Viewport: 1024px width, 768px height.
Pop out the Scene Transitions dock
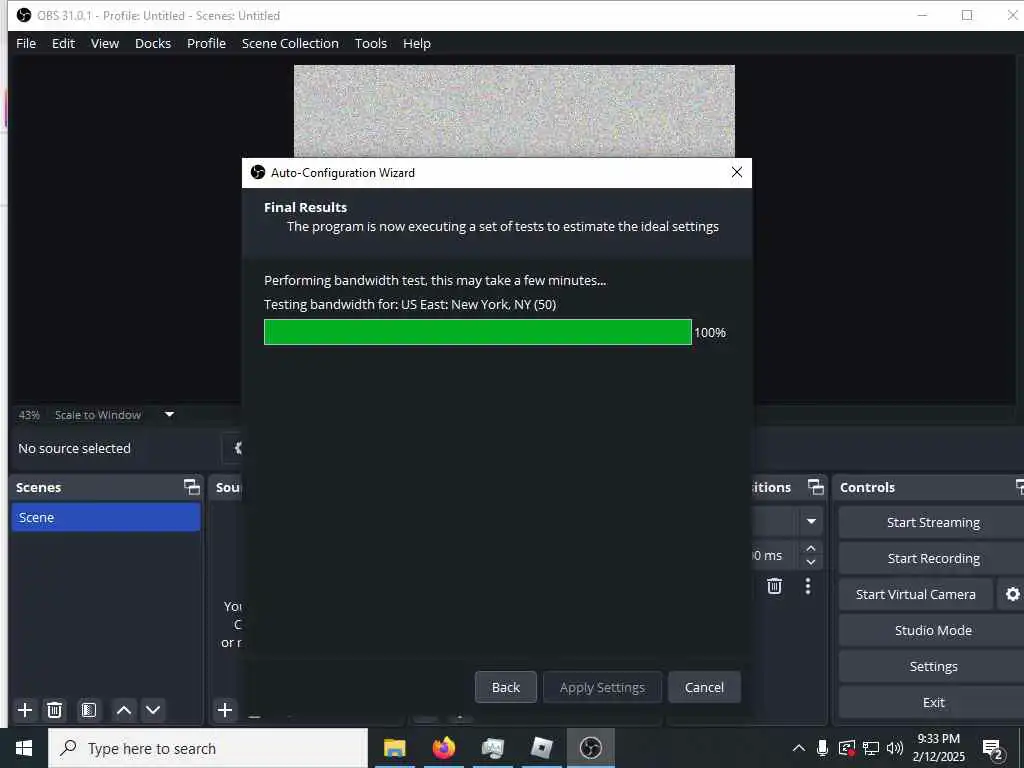pyautogui.click(x=816, y=487)
